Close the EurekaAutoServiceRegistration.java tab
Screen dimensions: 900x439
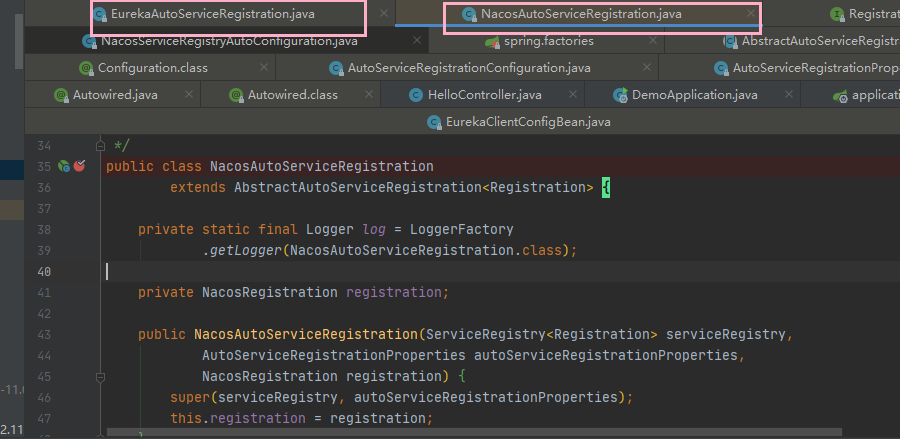(x=384, y=13)
